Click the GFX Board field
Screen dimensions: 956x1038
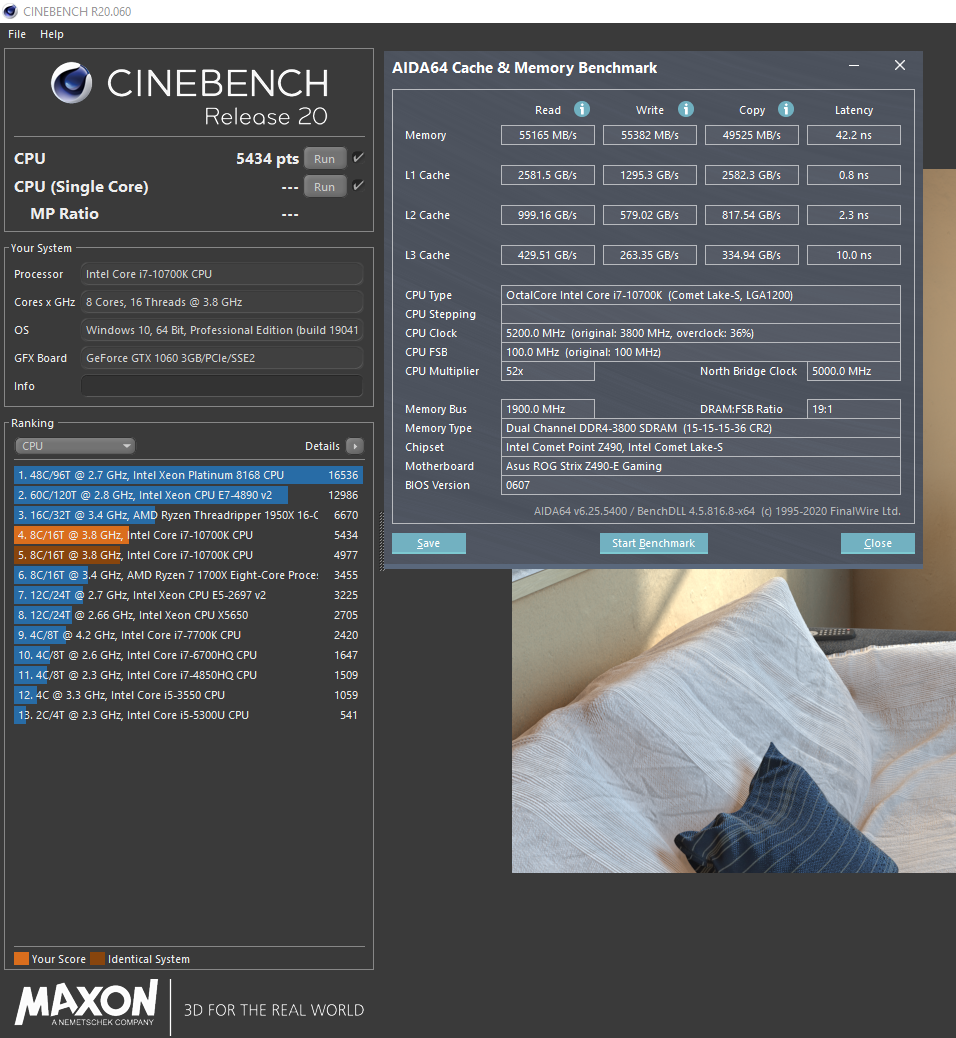(x=222, y=358)
